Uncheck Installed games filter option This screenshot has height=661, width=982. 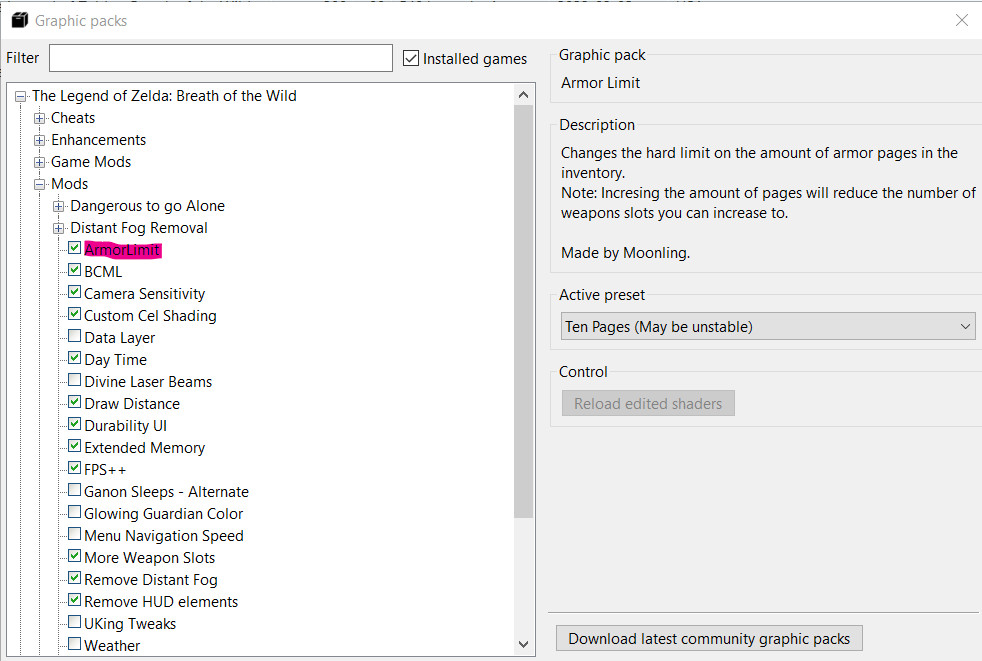click(411, 58)
